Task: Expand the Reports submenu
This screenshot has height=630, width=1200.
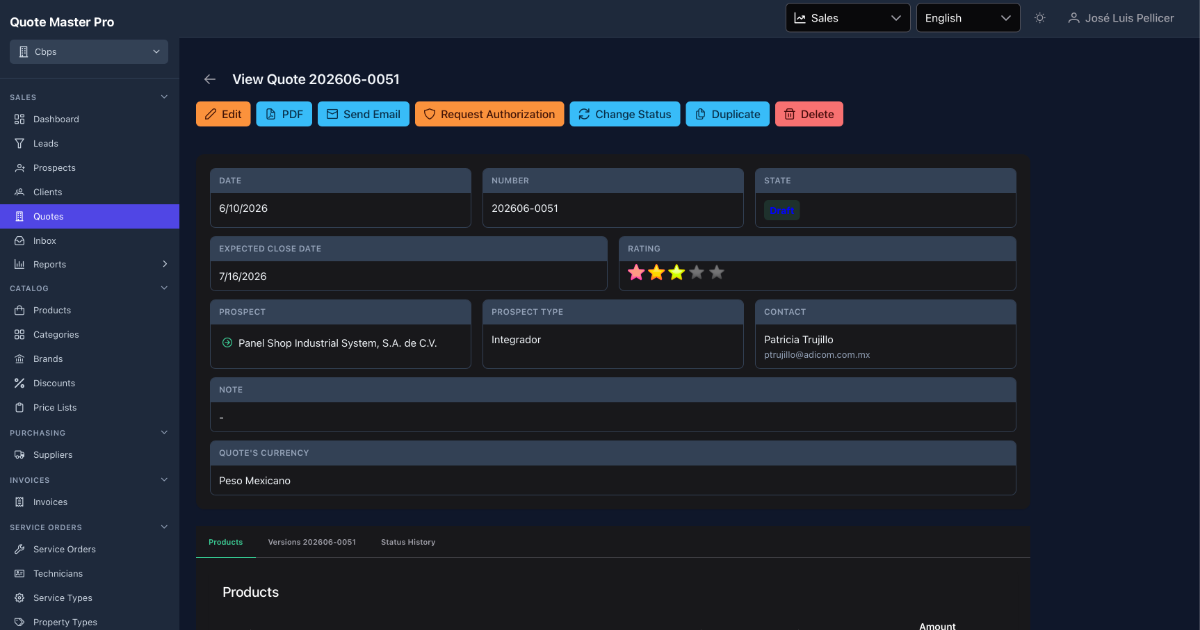Action: click(165, 264)
